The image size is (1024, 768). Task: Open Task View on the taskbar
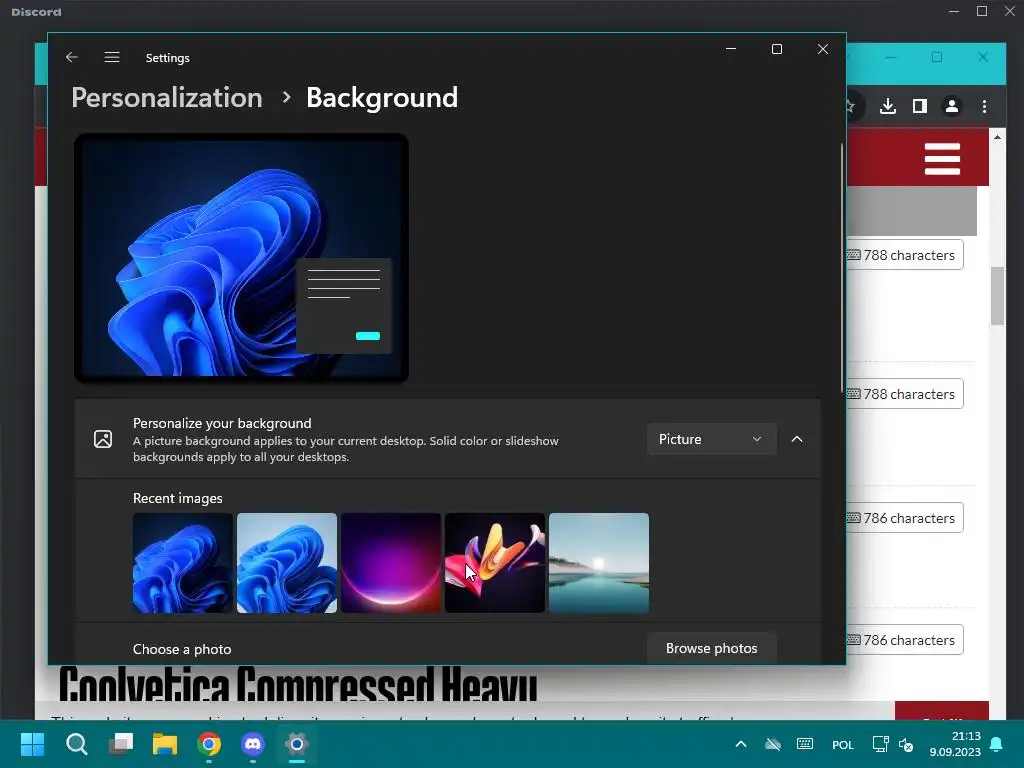[121, 744]
